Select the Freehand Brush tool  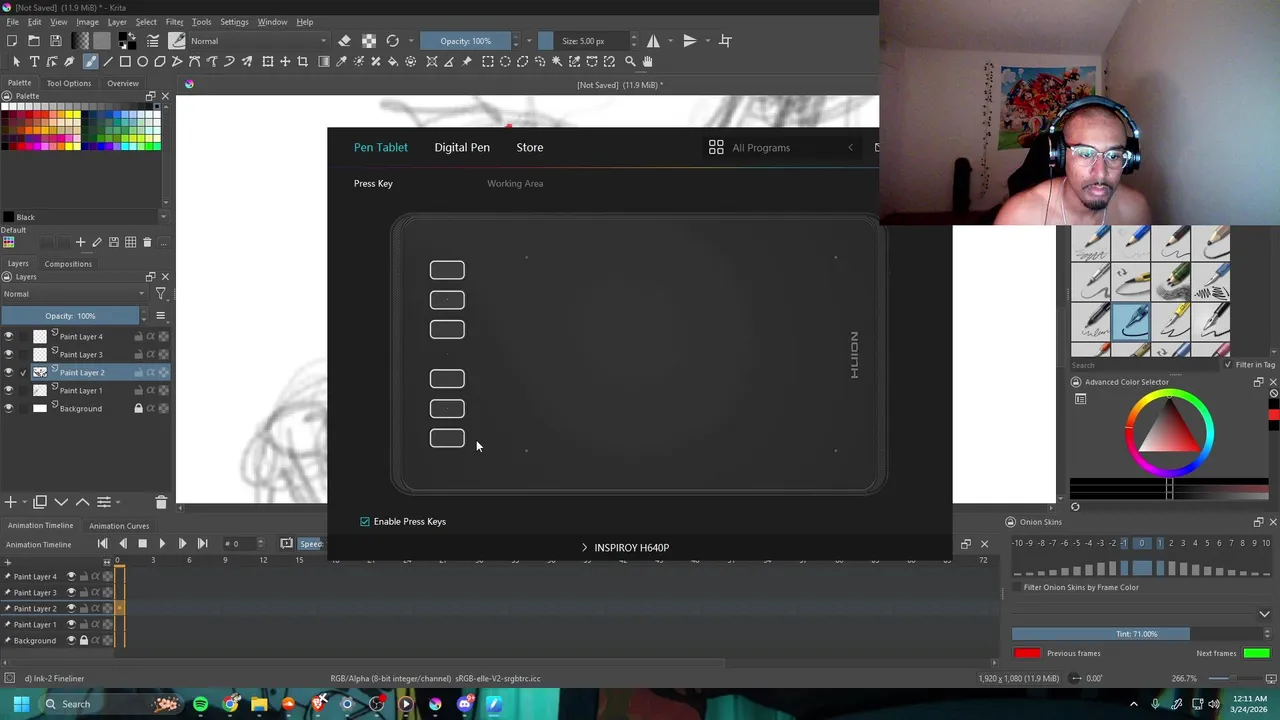[x=90, y=62]
